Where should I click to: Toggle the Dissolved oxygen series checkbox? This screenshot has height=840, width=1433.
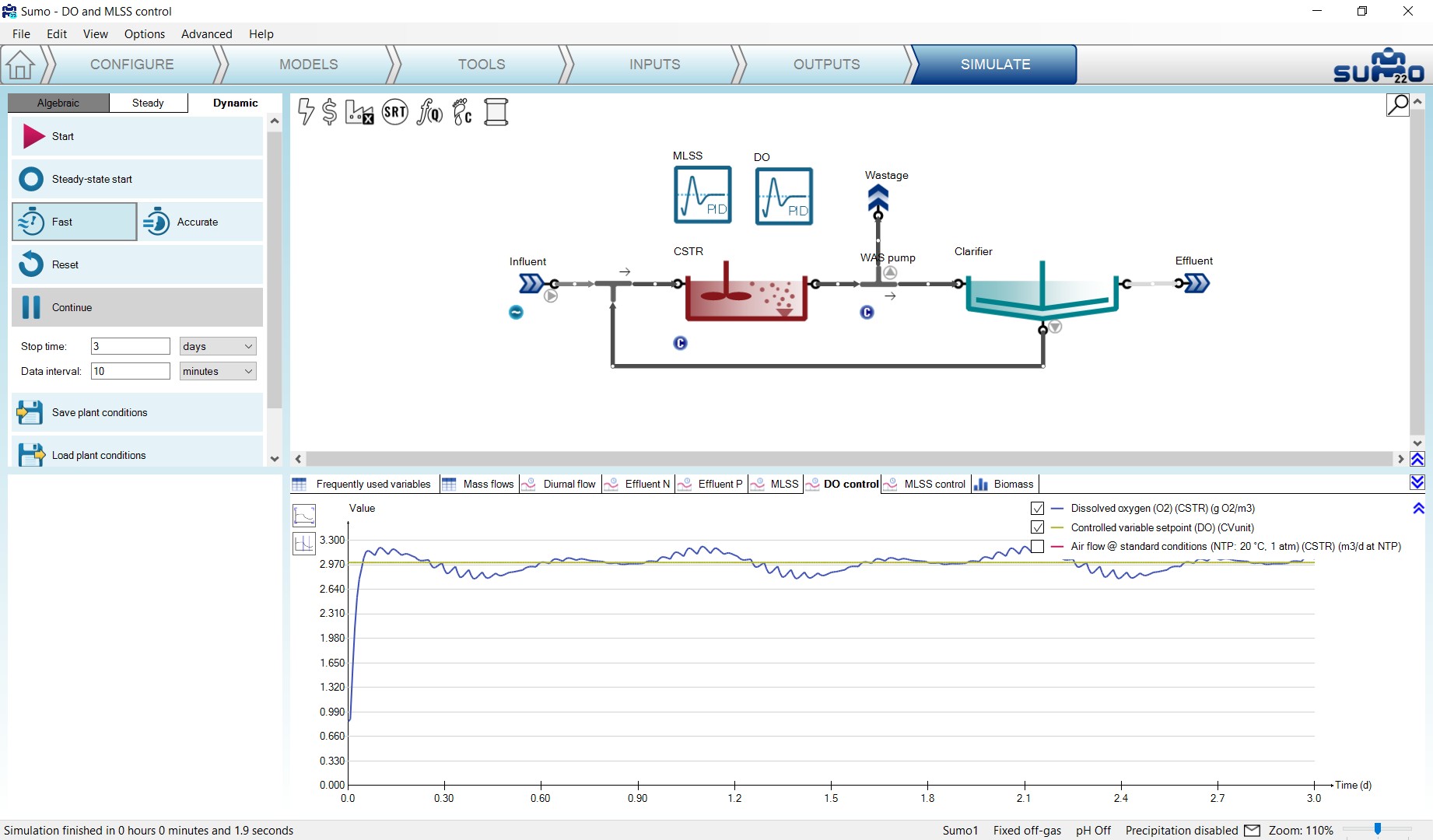click(1038, 509)
